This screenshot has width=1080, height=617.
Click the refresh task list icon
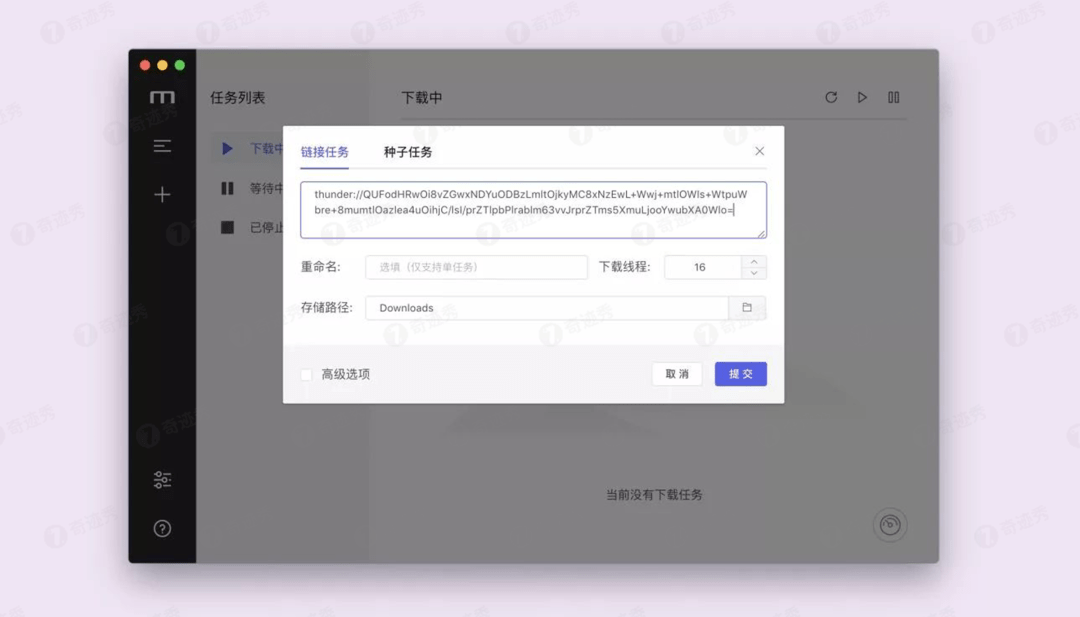click(831, 97)
